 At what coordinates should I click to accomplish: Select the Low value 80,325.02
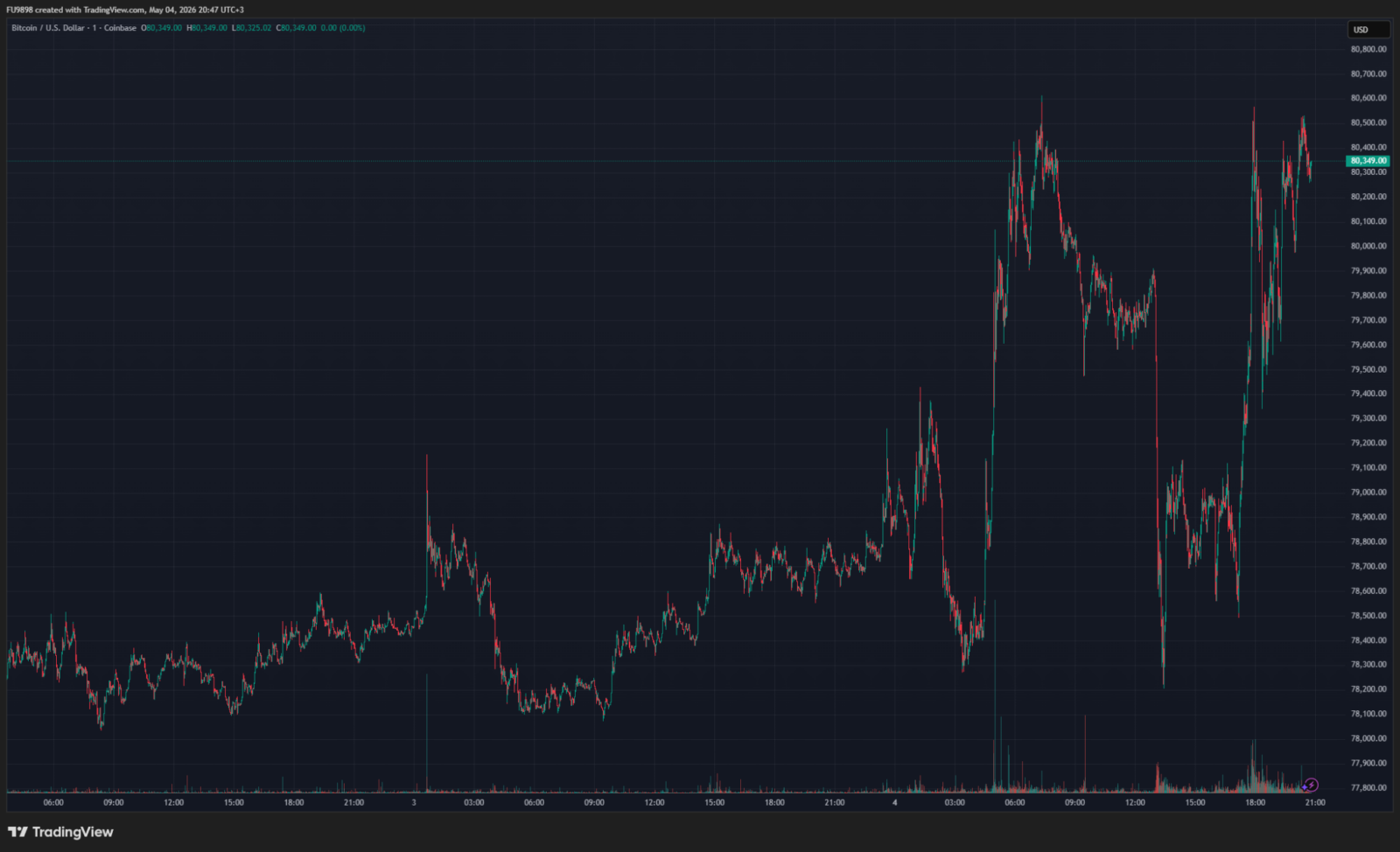(252, 28)
